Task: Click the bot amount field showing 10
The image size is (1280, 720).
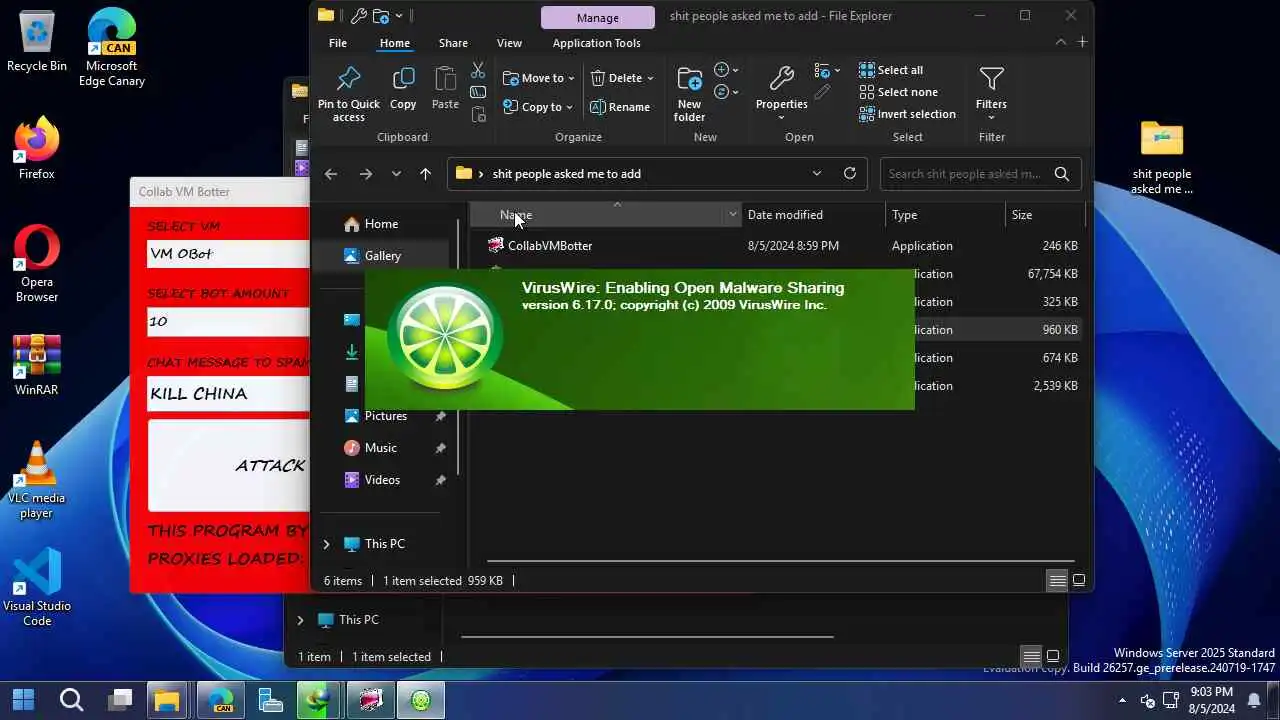Action: pyautogui.click(x=228, y=321)
